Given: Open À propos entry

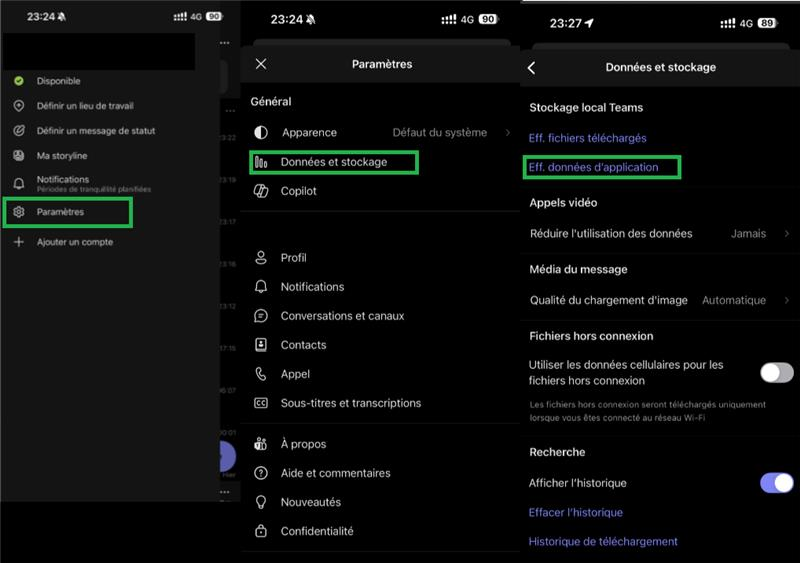Looking at the screenshot, I should pos(380,444).
